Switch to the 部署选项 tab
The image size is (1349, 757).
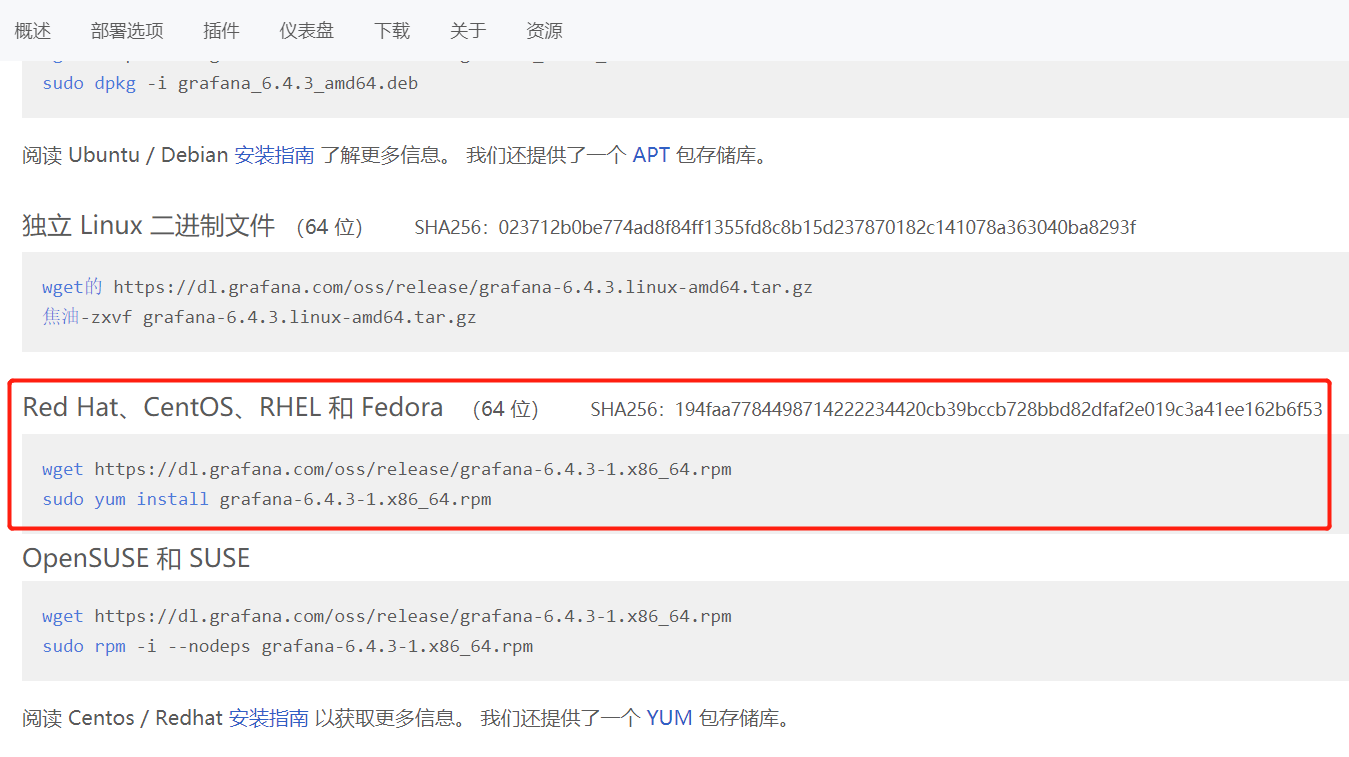pyautogui.click(x=127, y=31)
